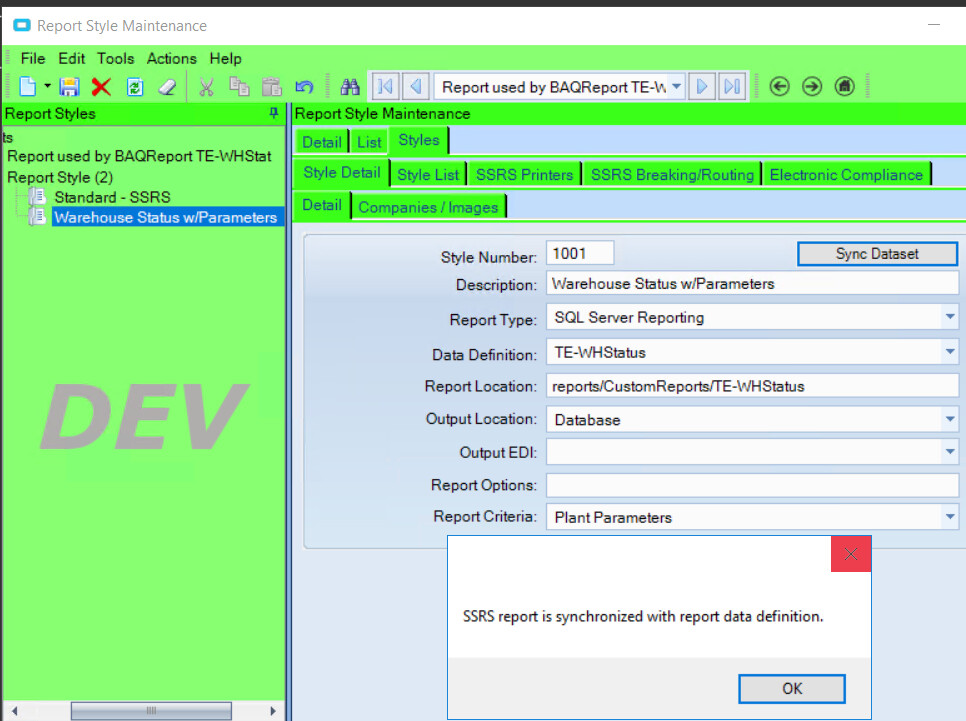966x721 pixels.
Task: Open the Tools menu
Action: tap(115, 59)
